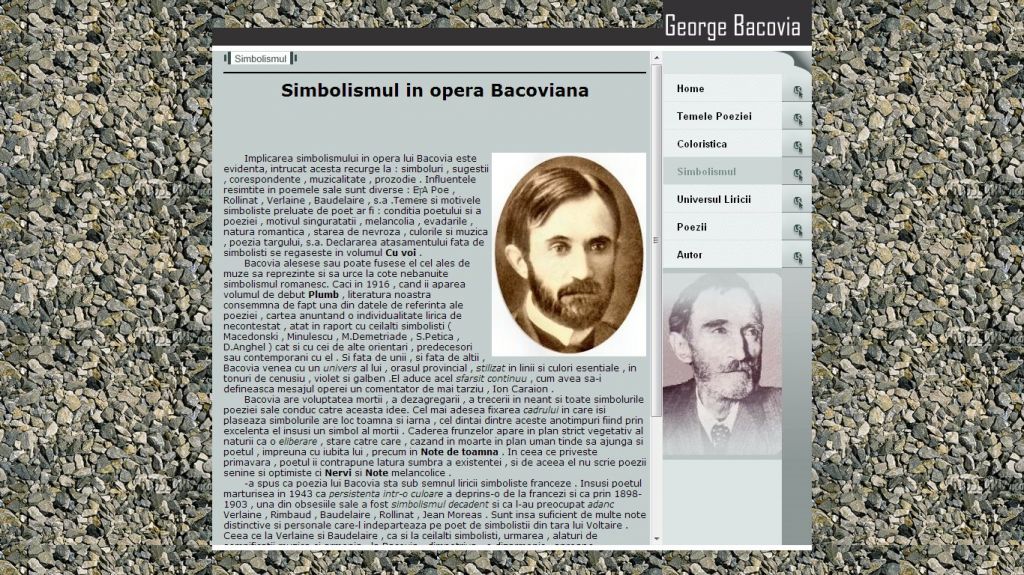The width and height of the screenshot is (1024, 575).
Task: Click the cursor icon beside Universul Liricii
Action: coord(797,201)
